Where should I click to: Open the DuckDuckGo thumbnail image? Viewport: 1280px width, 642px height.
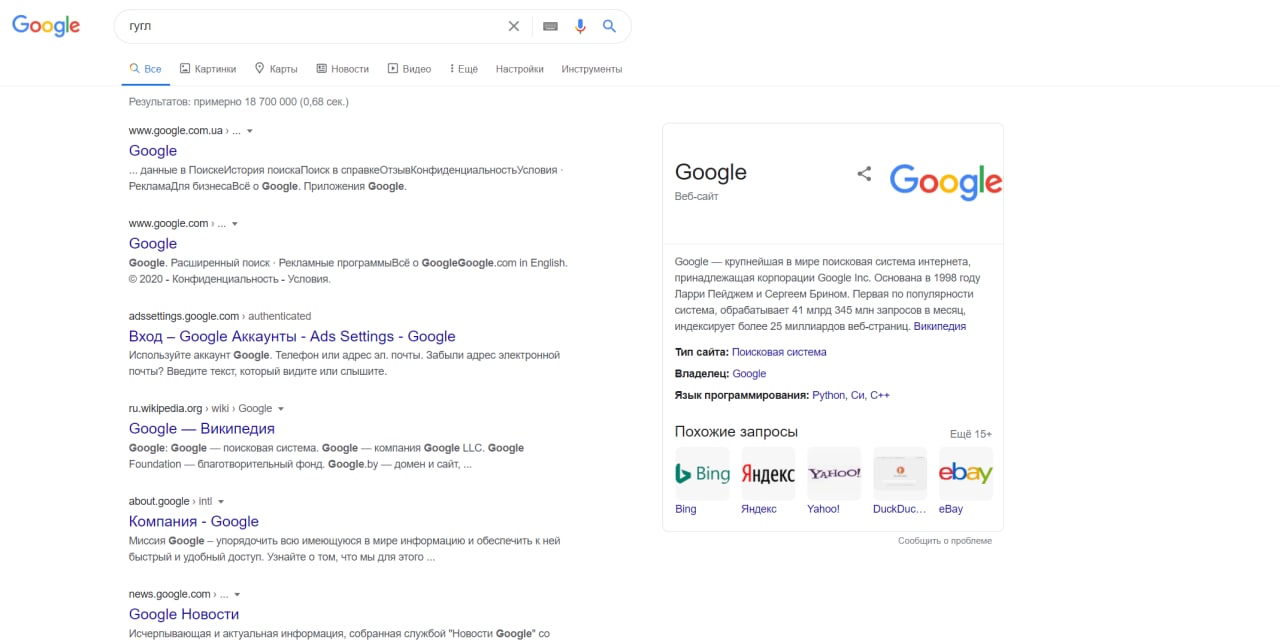click(x=900, y=473)
